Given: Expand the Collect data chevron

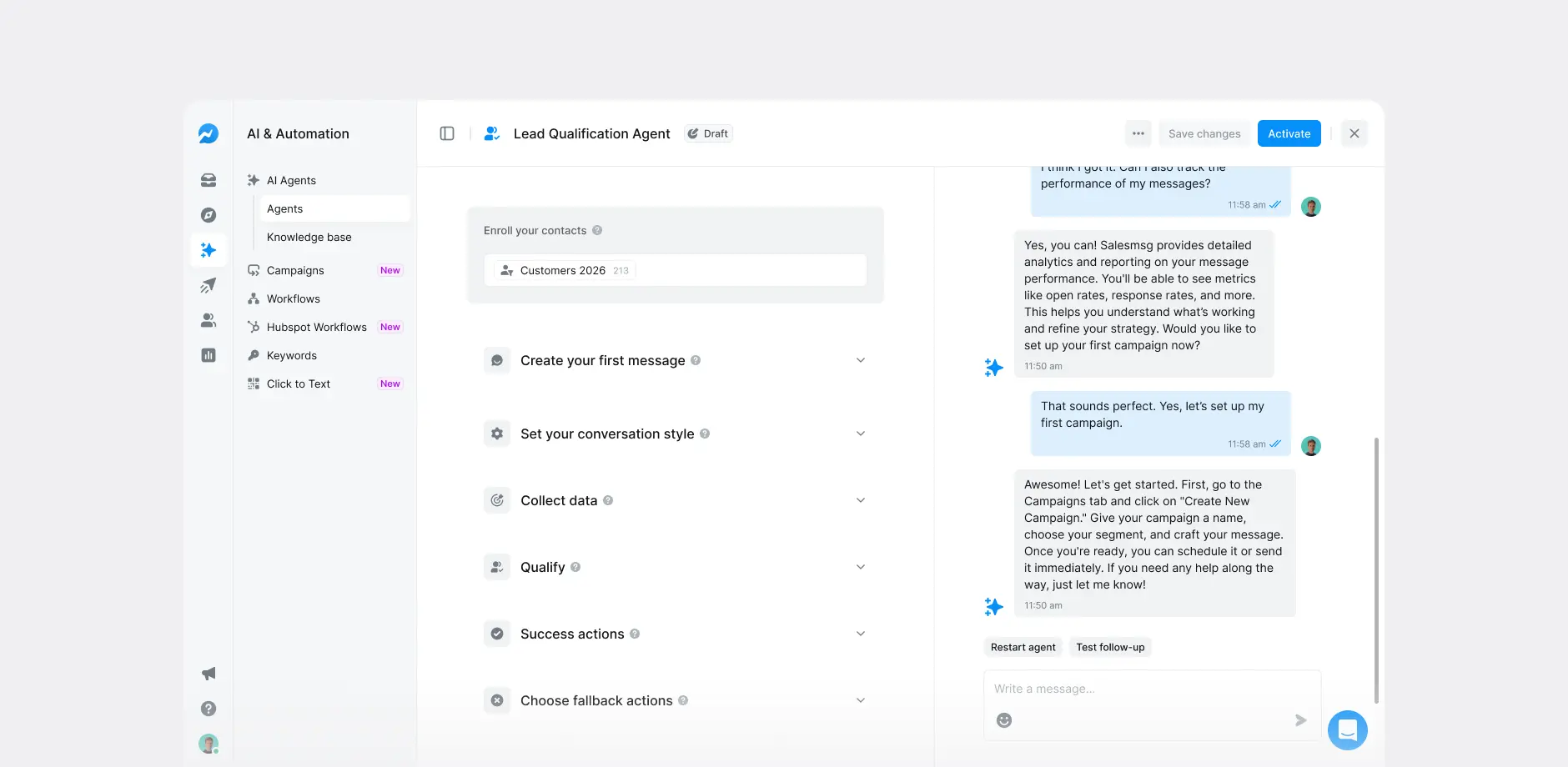Looking at the screenshot, I should 861,500.
